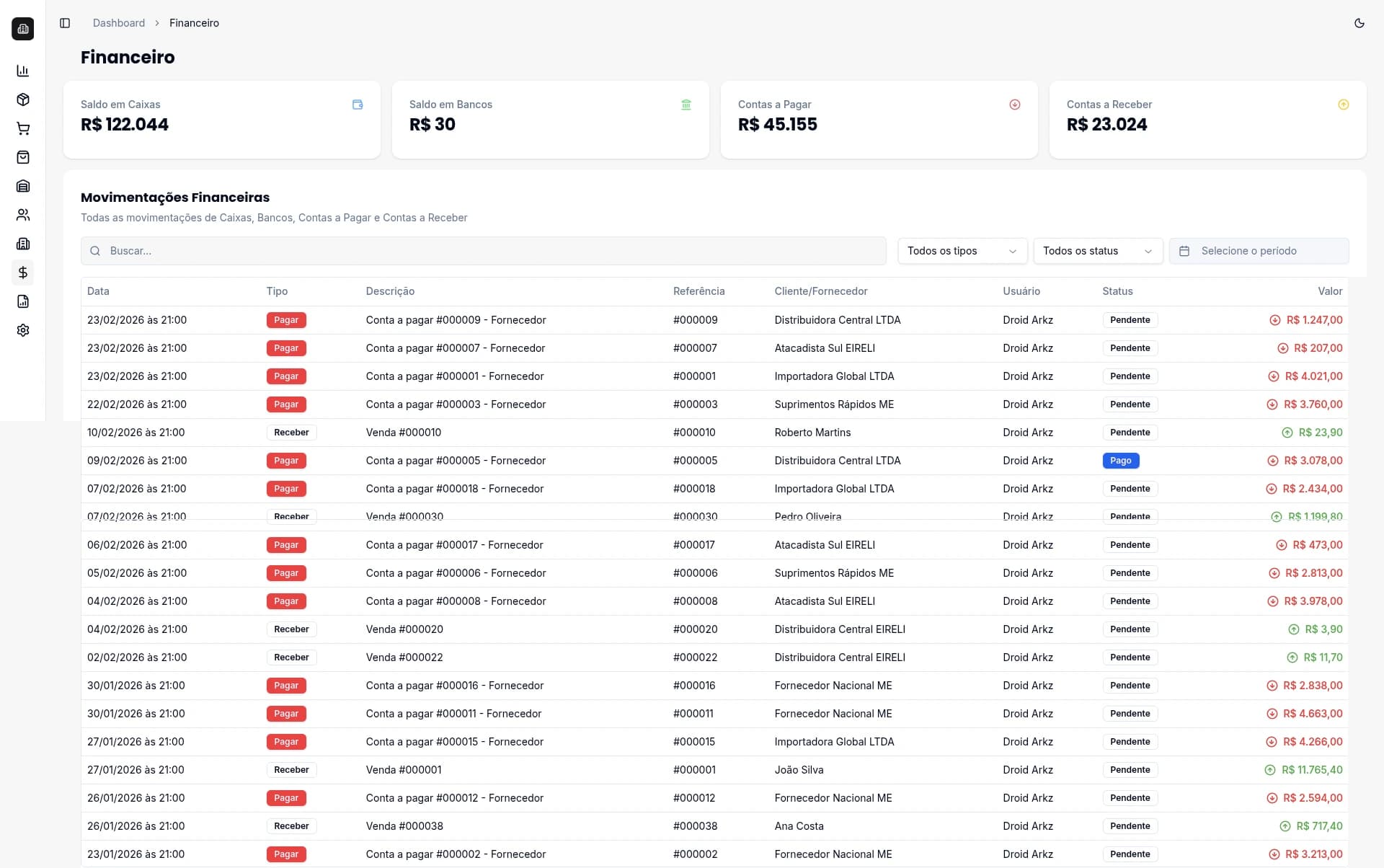Open the products box icon in sidebar
The width and height of the screenshot is (1384, 868).
(x=23, y=99)
